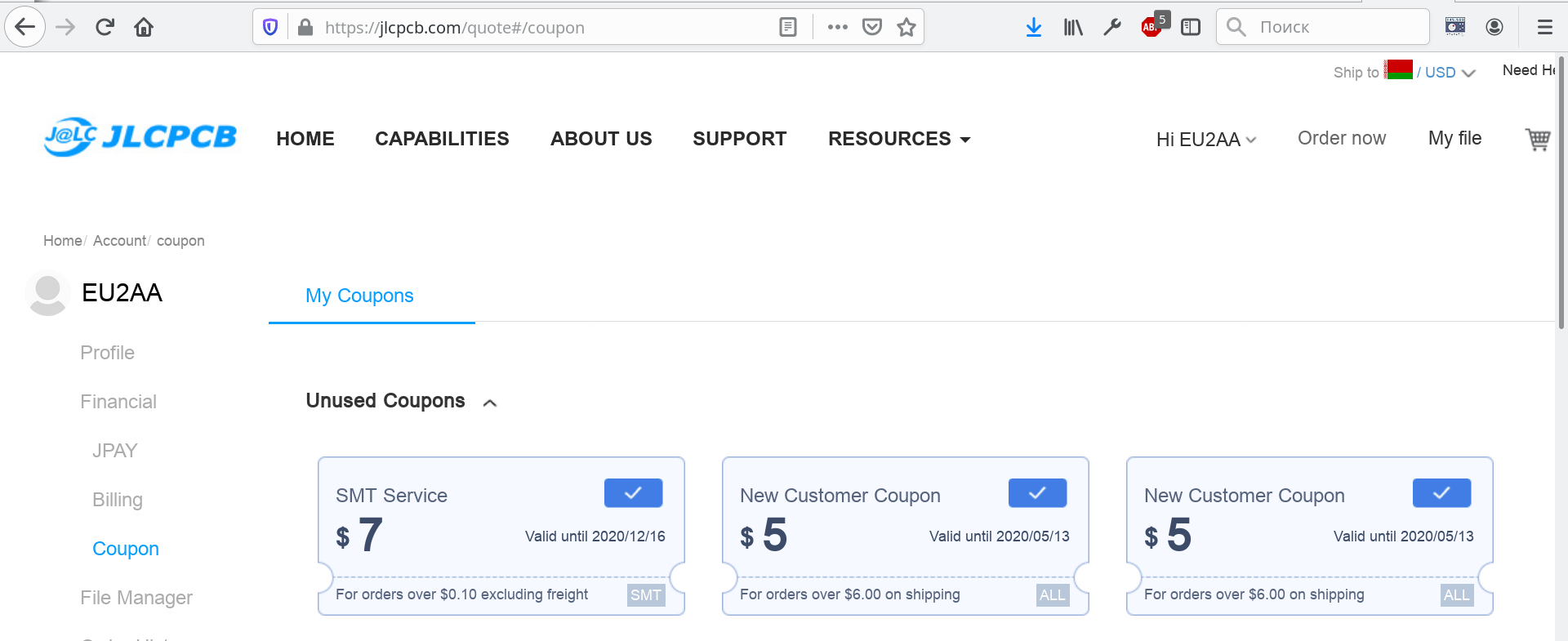This screenshot has width=1568, height=641.
Task: Toggle the middle New Customer Coupon checkbox
Action: pyautogui.click(x=1037, y=493)
